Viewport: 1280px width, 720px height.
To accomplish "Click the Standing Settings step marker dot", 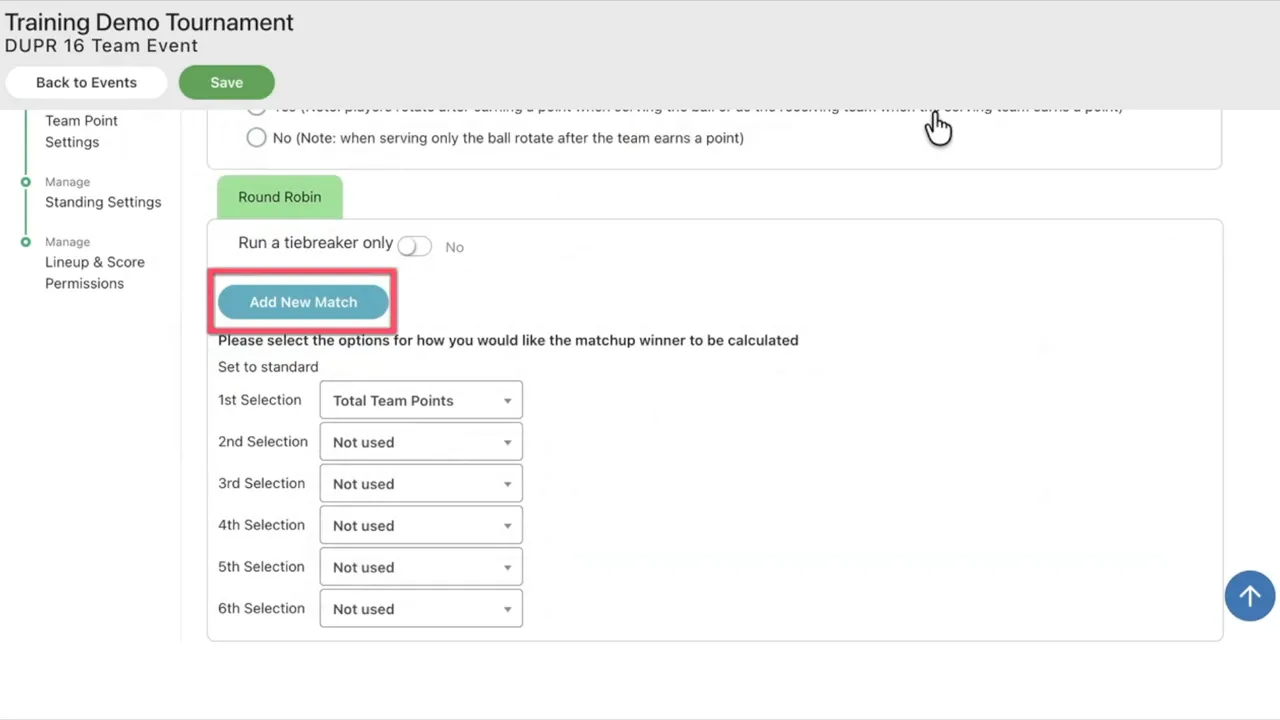I will point(26,182).
